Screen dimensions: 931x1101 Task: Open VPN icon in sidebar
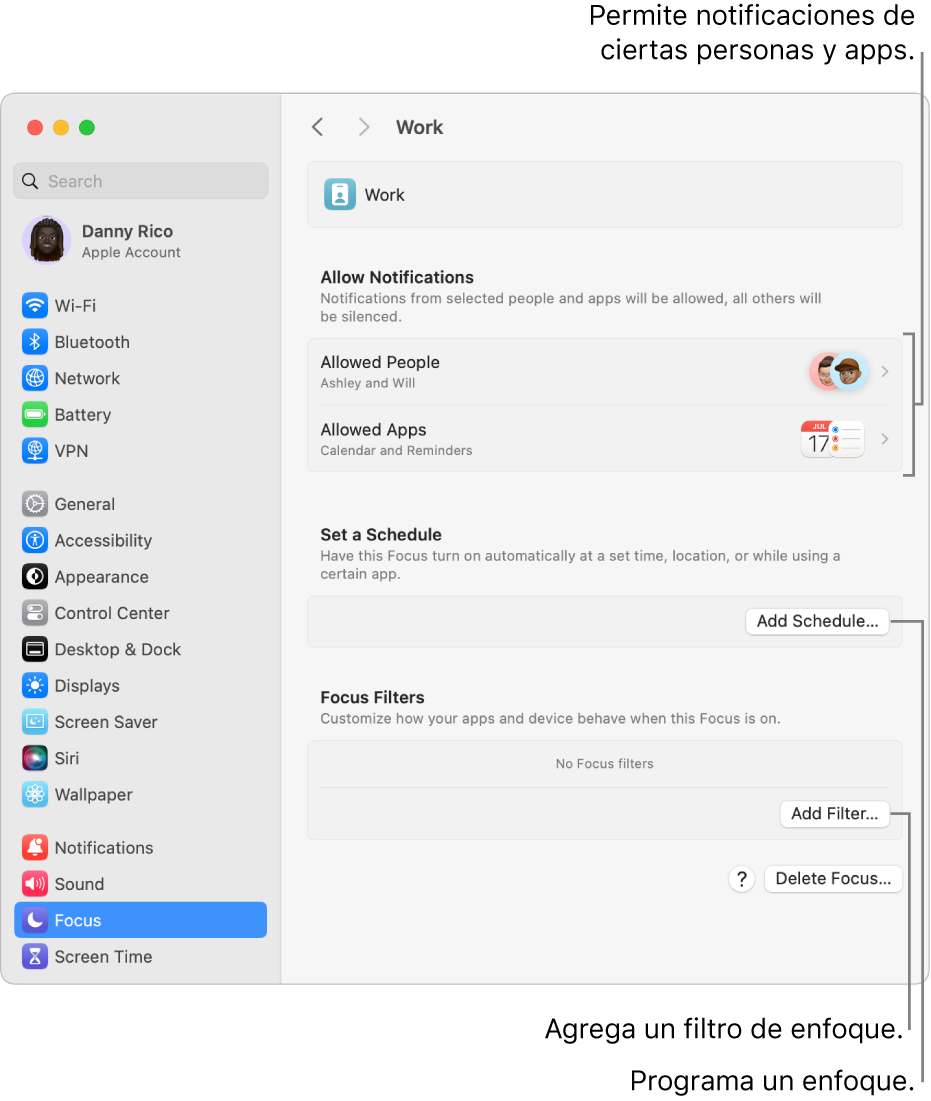pos(34,451)
